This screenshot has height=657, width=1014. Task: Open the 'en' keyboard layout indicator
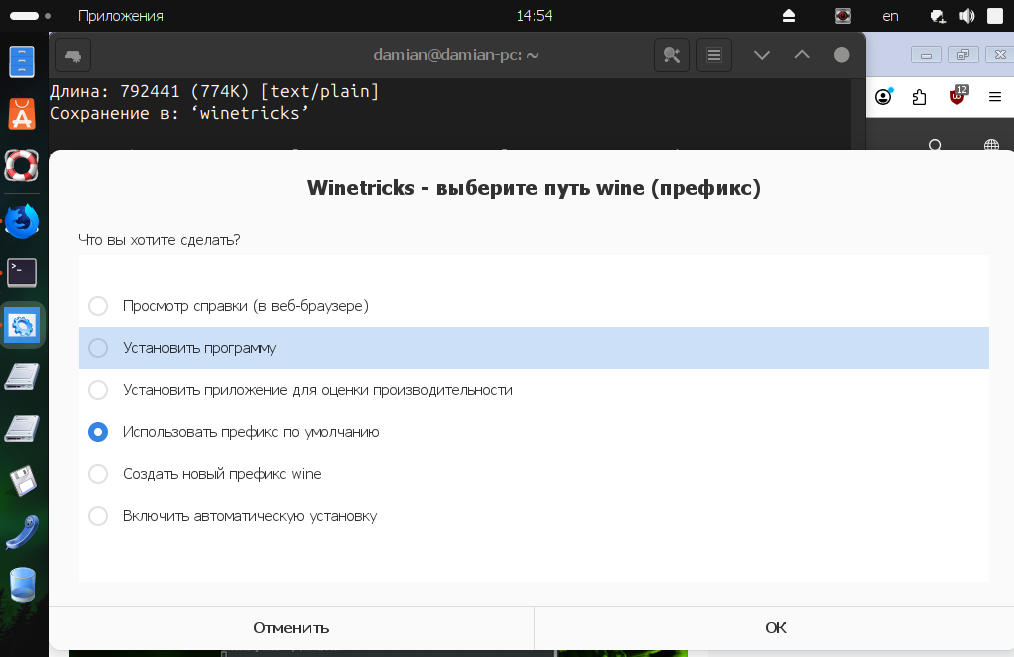coord(890,16)
